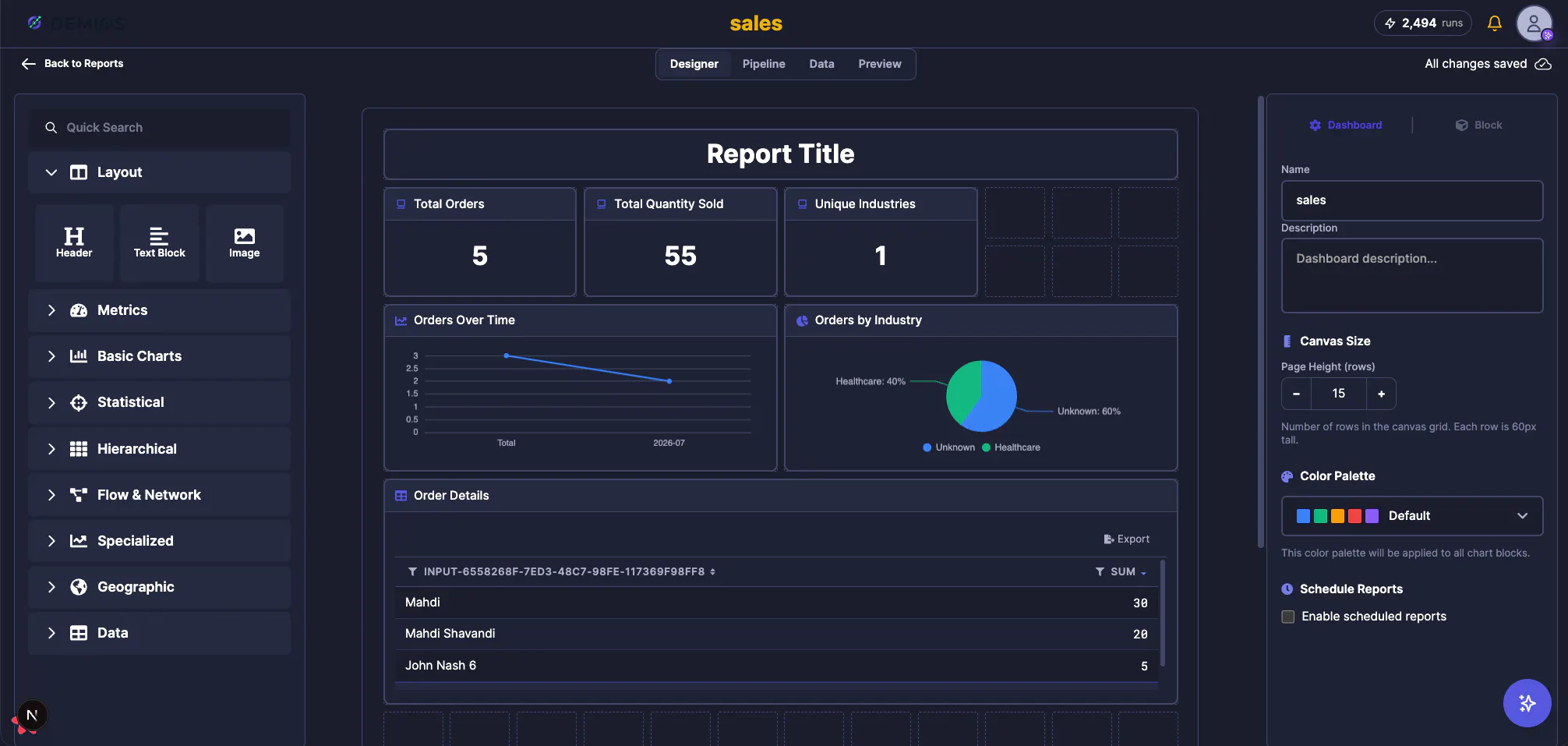Click the Orders Over Time line icon
Screen dimensions: 1568x746
click(401, 320)
